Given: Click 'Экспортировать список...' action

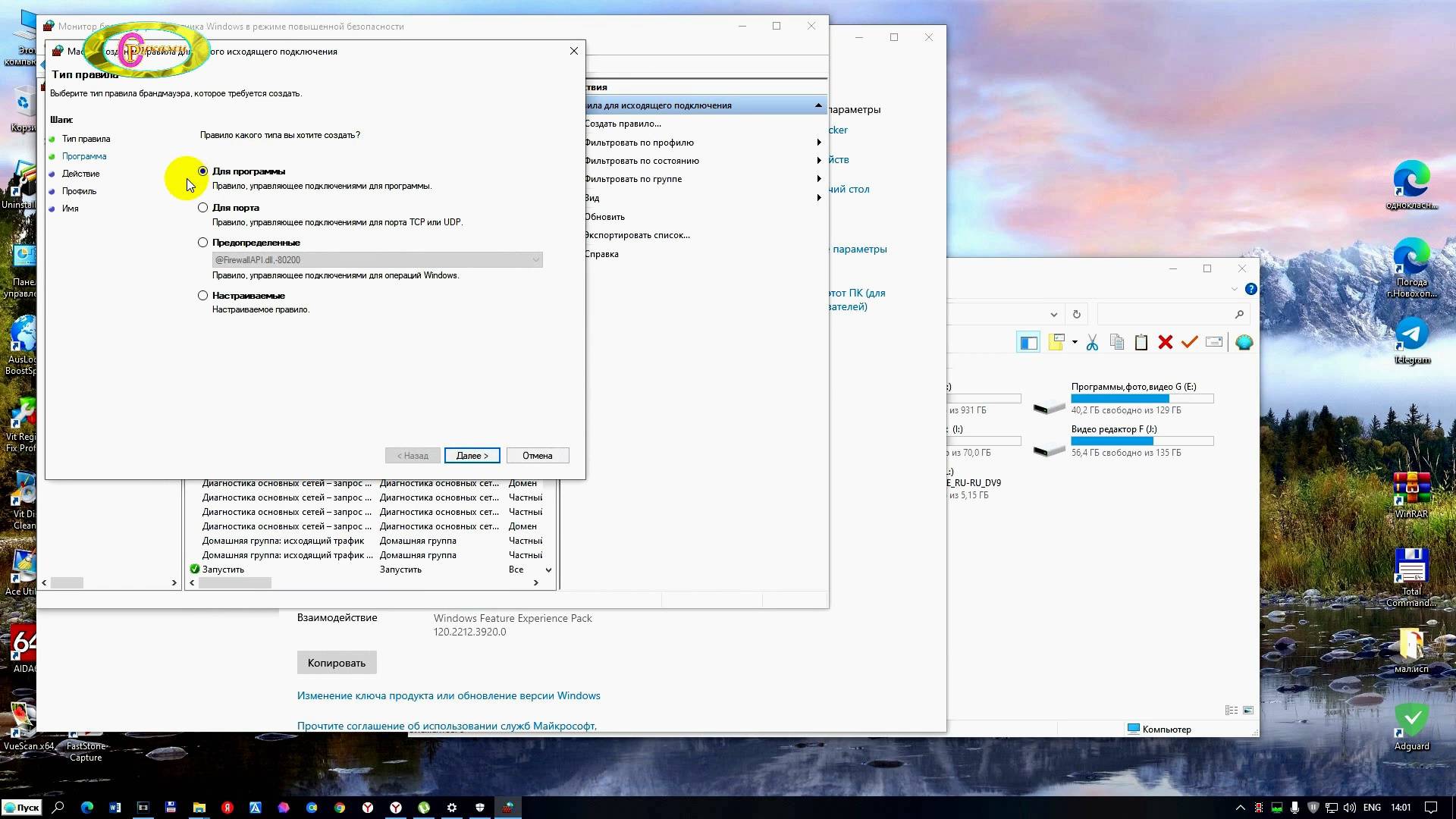Looking at the screenshot, I should point(637,235).
